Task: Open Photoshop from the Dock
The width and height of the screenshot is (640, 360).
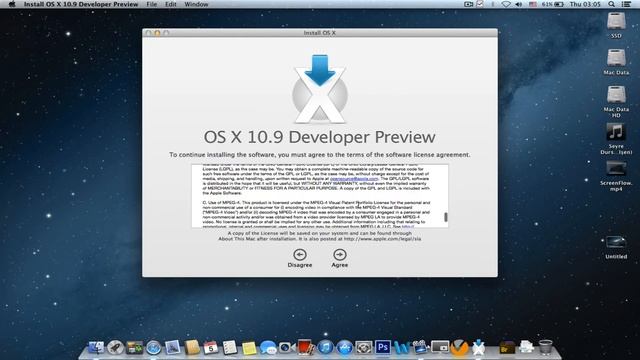Action: pyautogui.click(x=382, y=347)
